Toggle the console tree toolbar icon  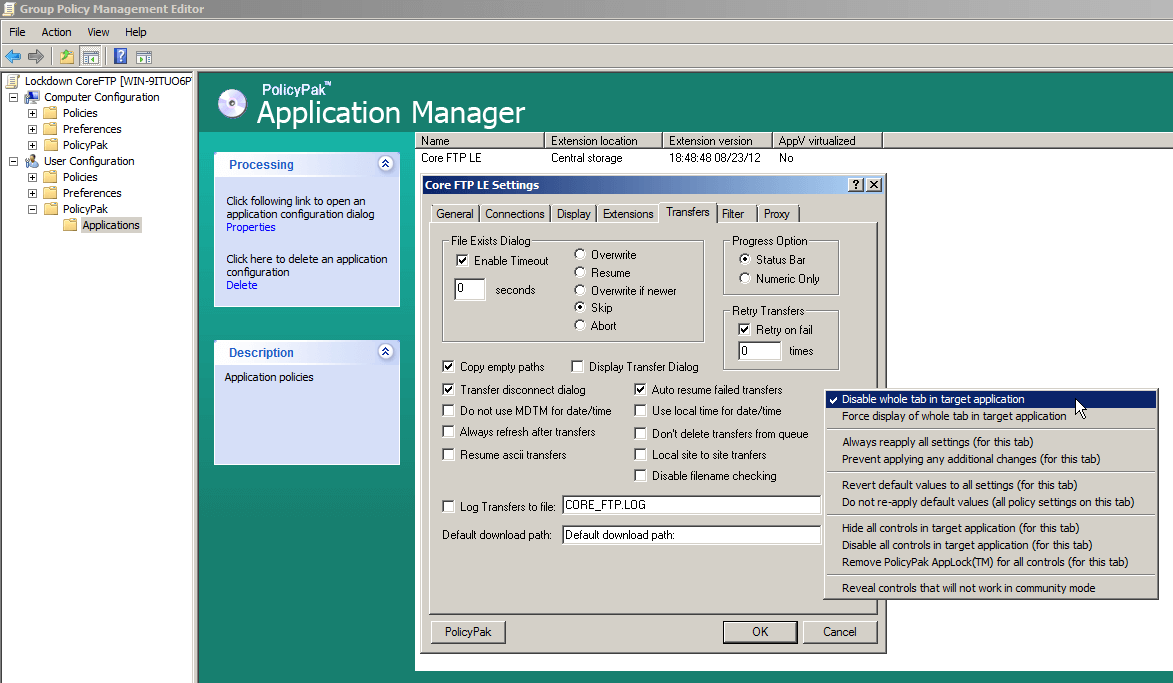pos(91,56)
